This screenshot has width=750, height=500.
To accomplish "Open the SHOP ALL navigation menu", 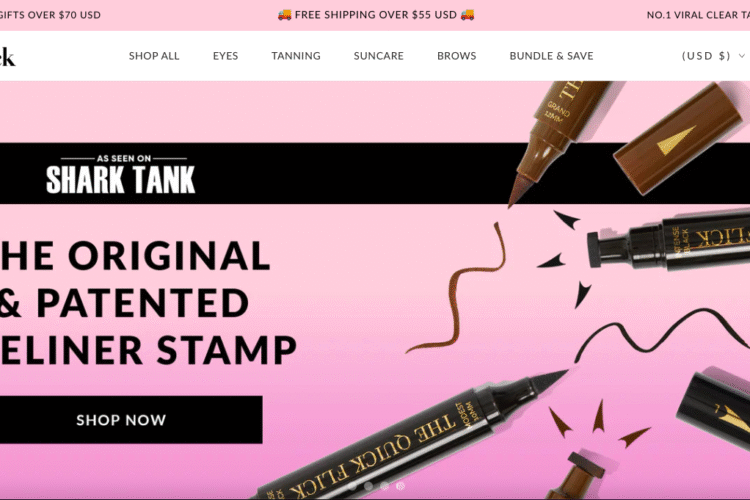I will (154, 56).
